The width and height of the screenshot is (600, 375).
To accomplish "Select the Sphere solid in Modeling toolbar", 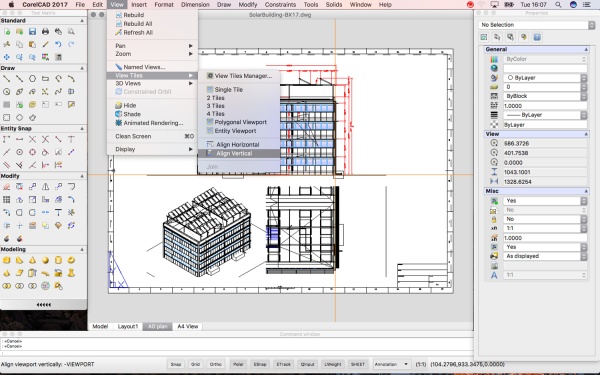I will pos(45,260).
